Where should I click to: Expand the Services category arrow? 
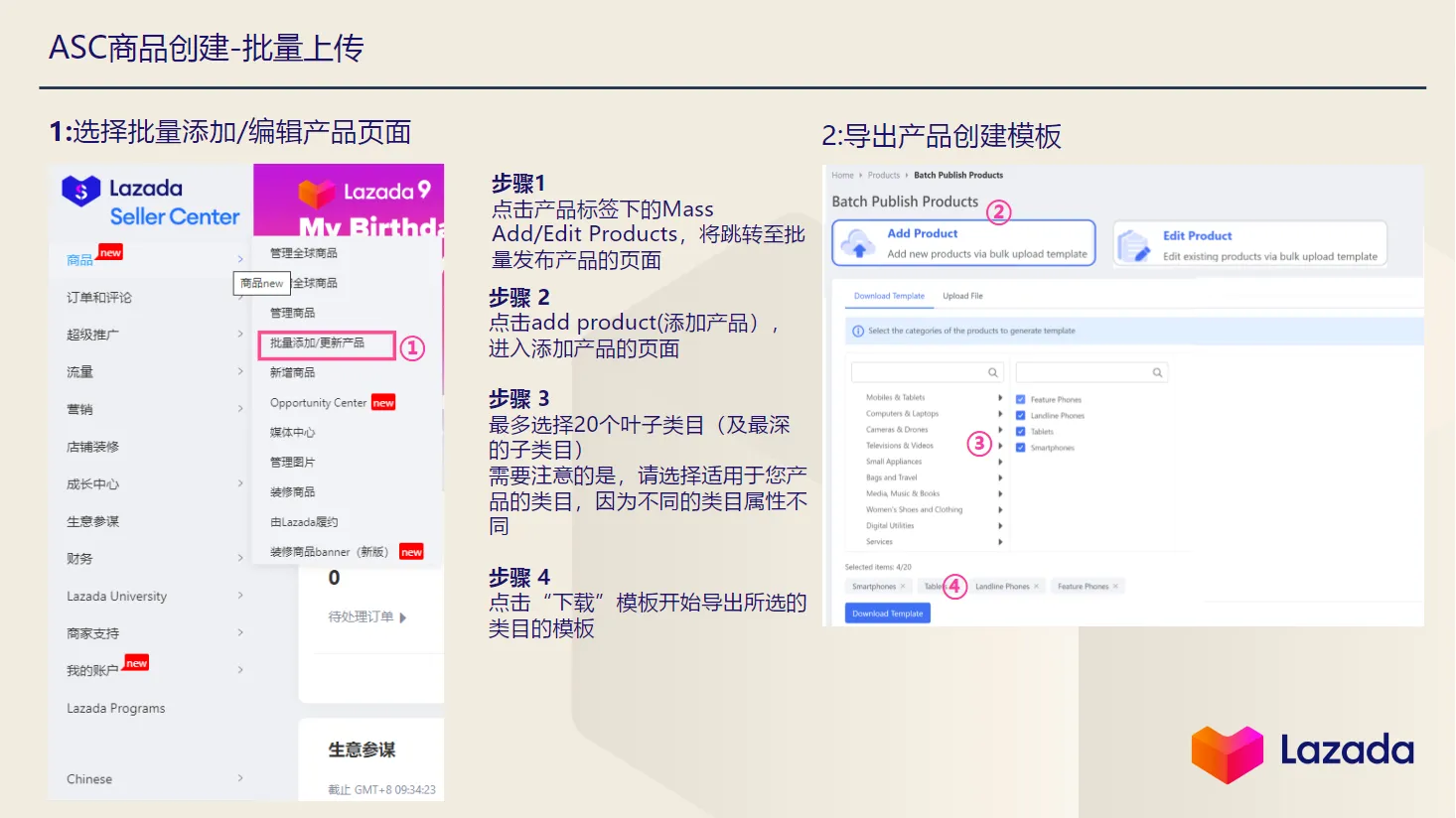(x=1001, y=542)
